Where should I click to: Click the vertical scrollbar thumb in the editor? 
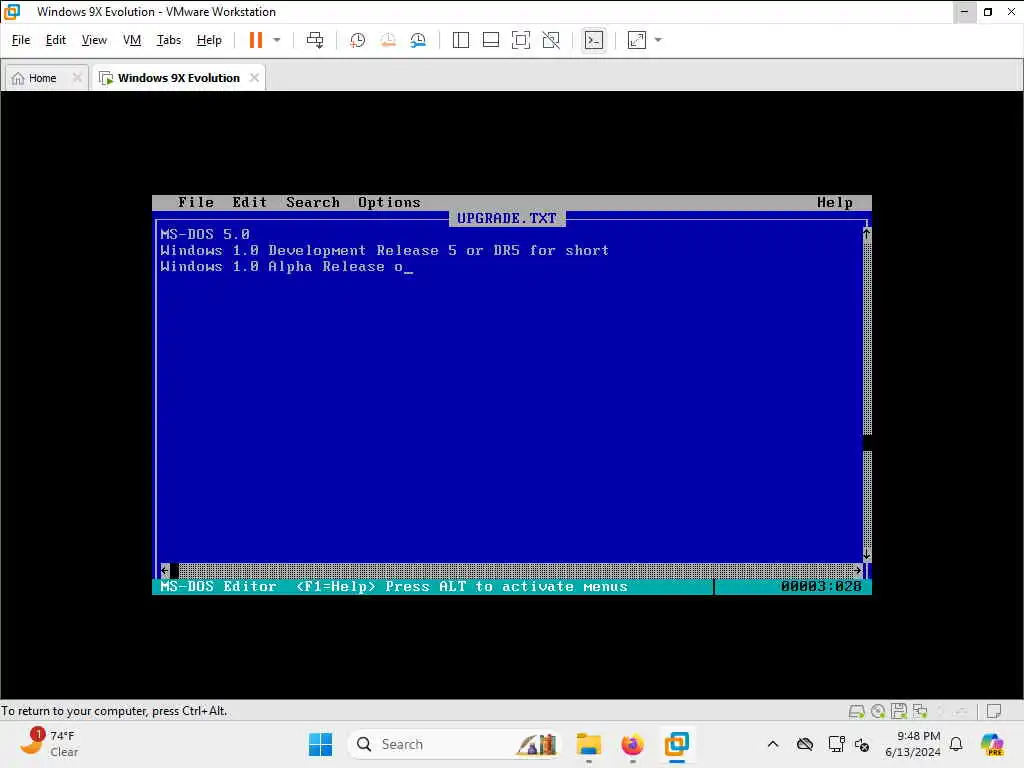[x=867, y=443]
